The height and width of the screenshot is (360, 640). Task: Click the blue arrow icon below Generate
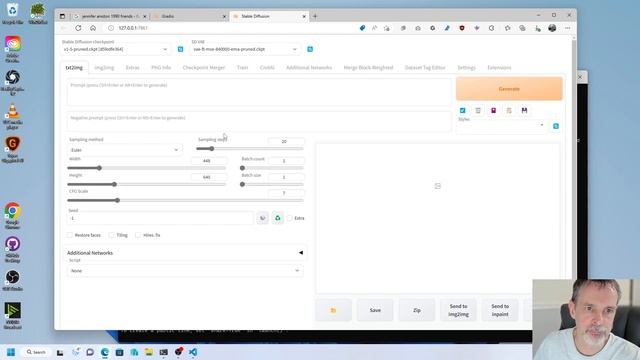tap(462, 110)
